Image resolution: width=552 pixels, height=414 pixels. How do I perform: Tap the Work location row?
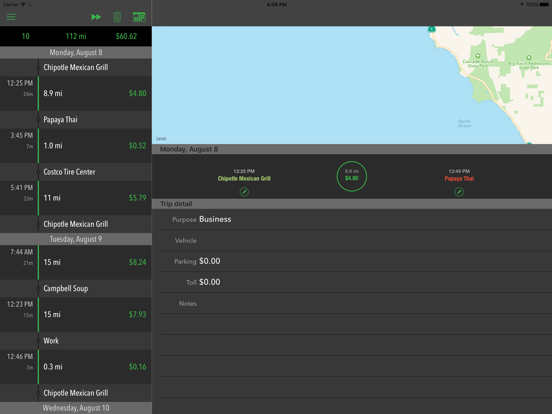tap(76, 340)
